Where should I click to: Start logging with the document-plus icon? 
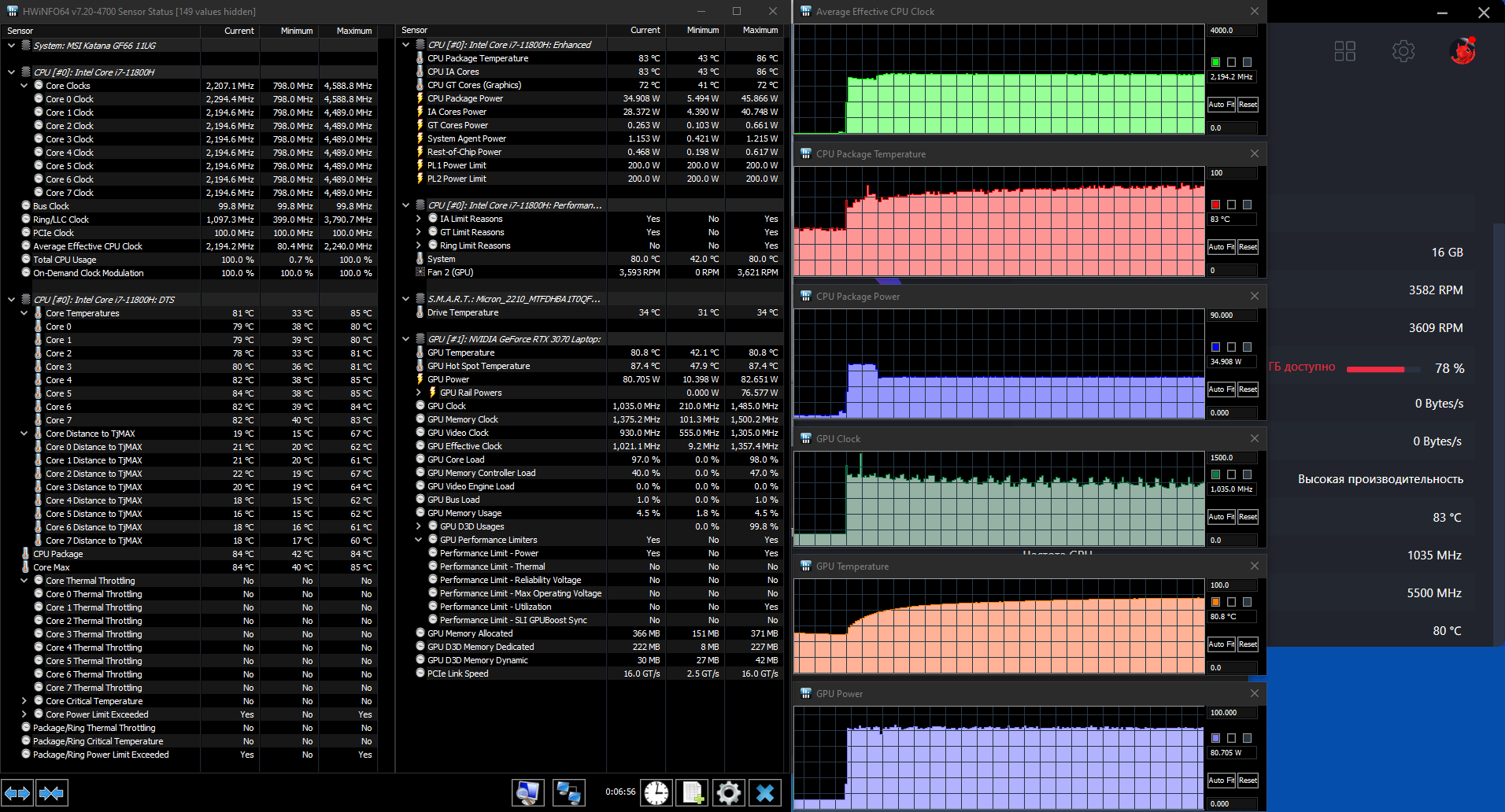pos(693,792)
